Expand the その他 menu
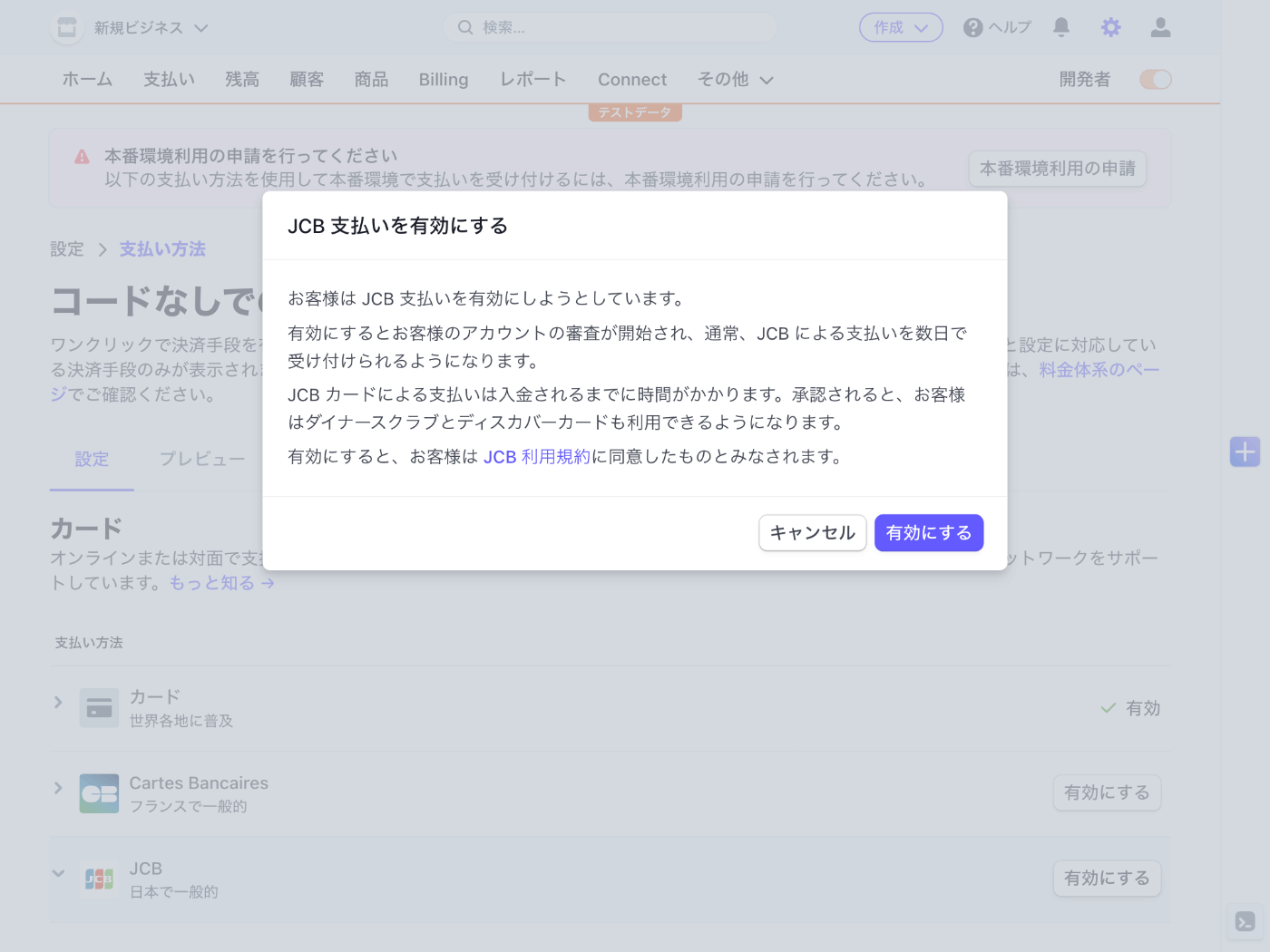The height and width of the screenshot is (952, 1270). tap(736, 80)
